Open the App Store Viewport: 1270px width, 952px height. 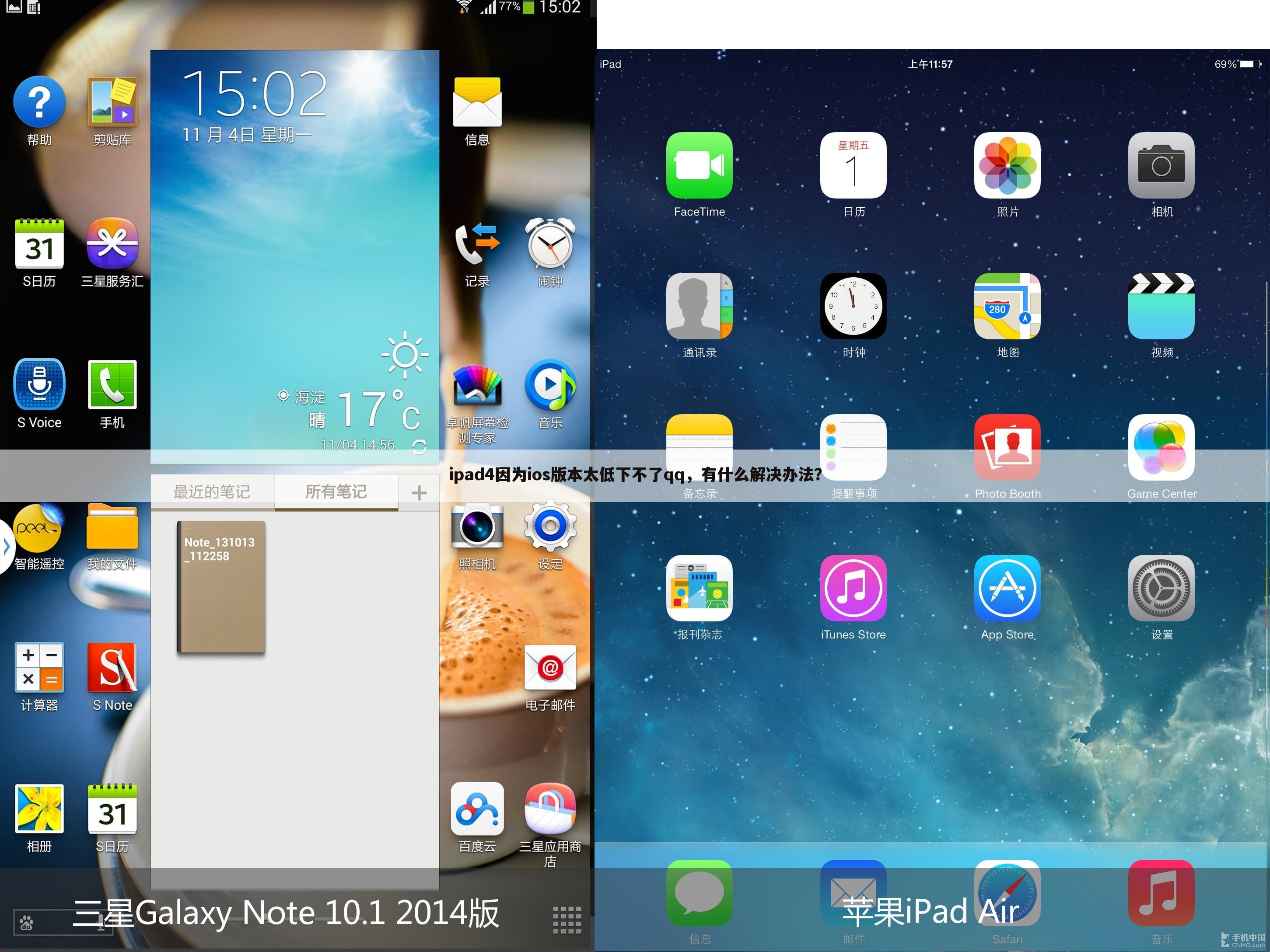point(1007,588)
